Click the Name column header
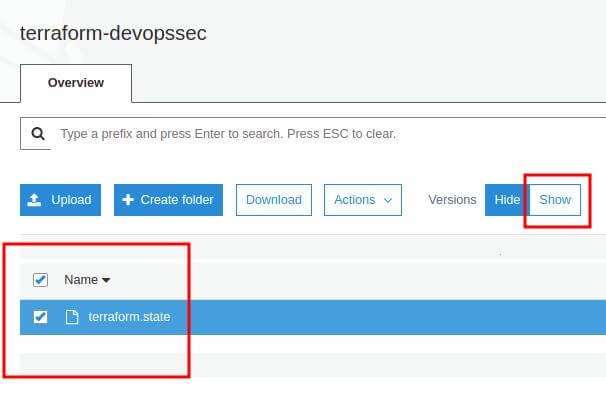 (x=80, y=280)
